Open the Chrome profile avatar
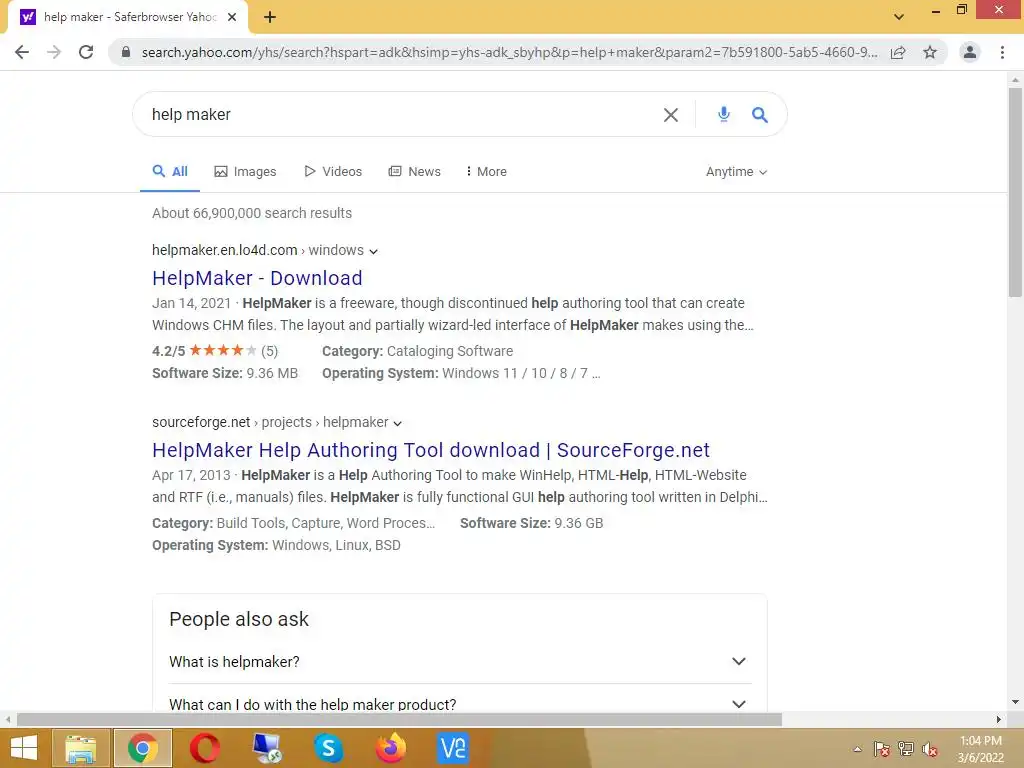This screenshot has height=768, width=1024. [970, 52]
